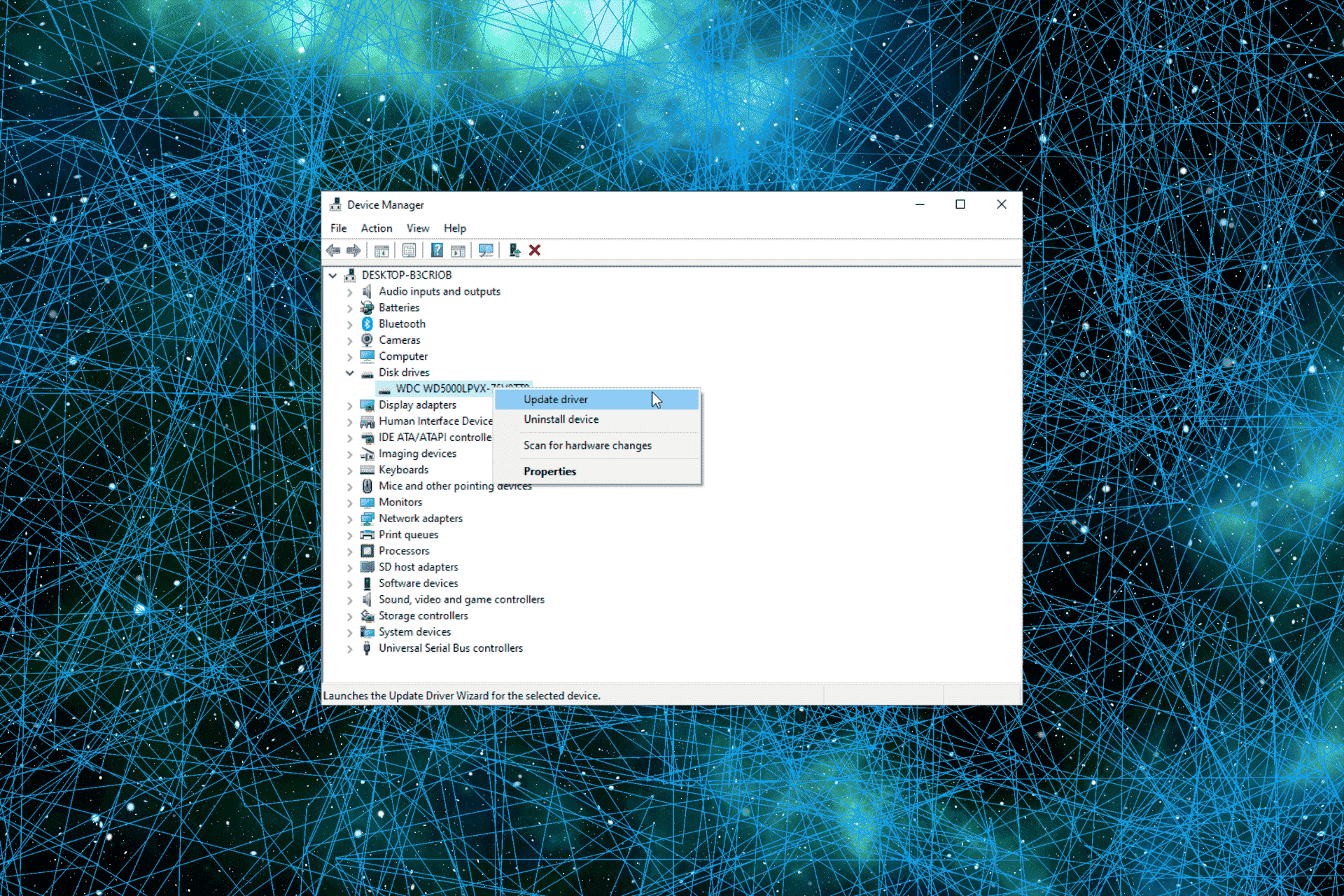
Task: Click the Forward navigation arrow in toolbar
Action: pyautogui.click(x=353, y=250)
